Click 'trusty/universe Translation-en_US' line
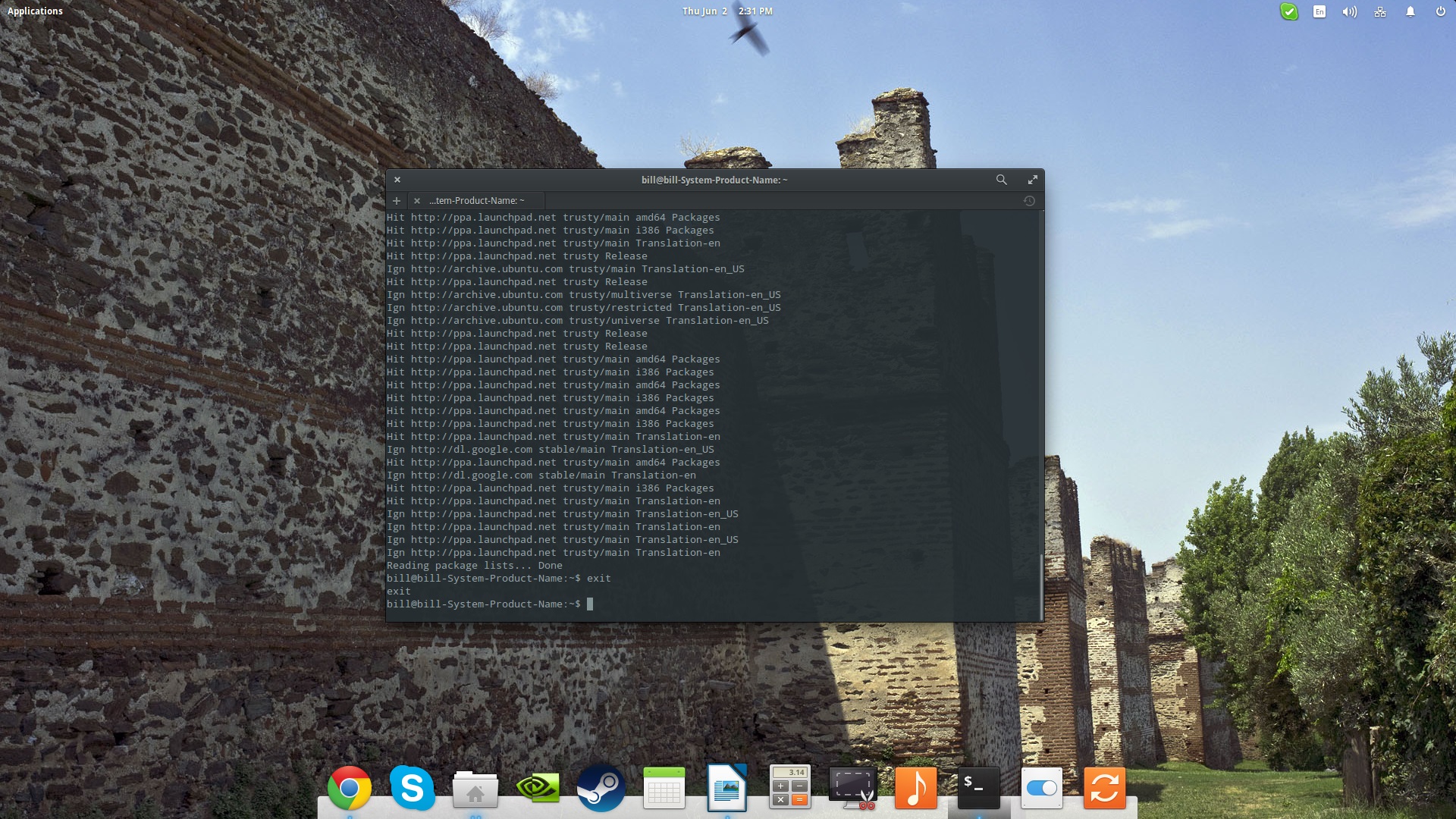Image resolution: width=1456 pixels, height=819 pixels. pos(577,321)
